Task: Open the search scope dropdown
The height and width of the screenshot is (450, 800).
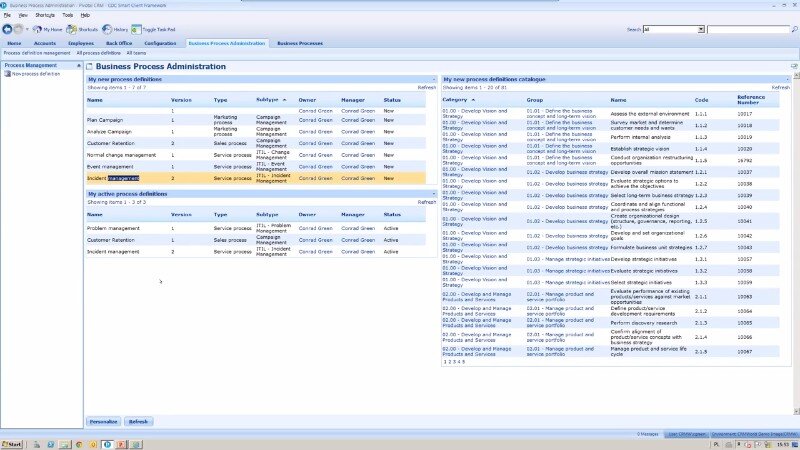Action: 701,30
